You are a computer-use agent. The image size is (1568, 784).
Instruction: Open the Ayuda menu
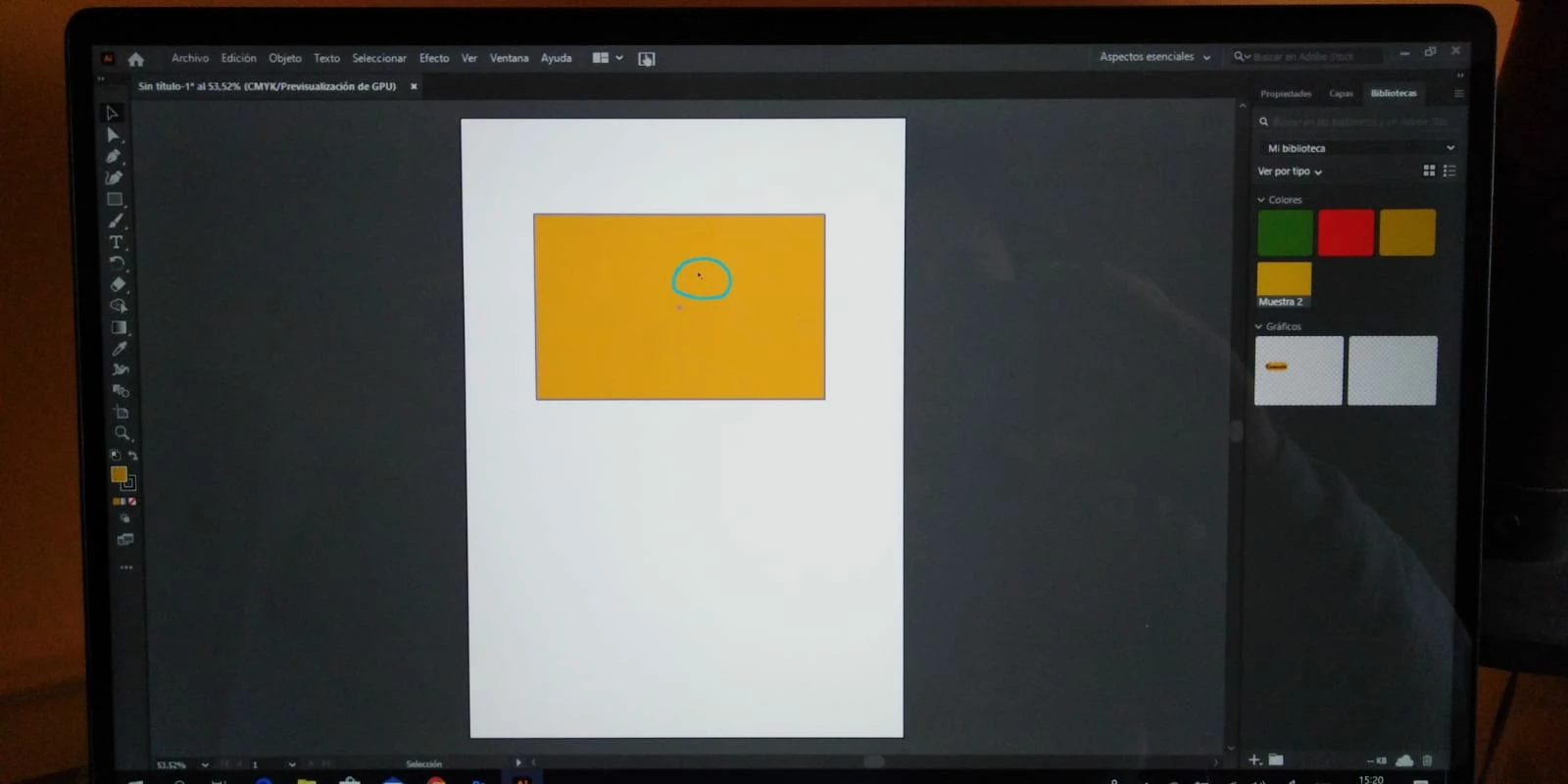(x=556, y=58)
